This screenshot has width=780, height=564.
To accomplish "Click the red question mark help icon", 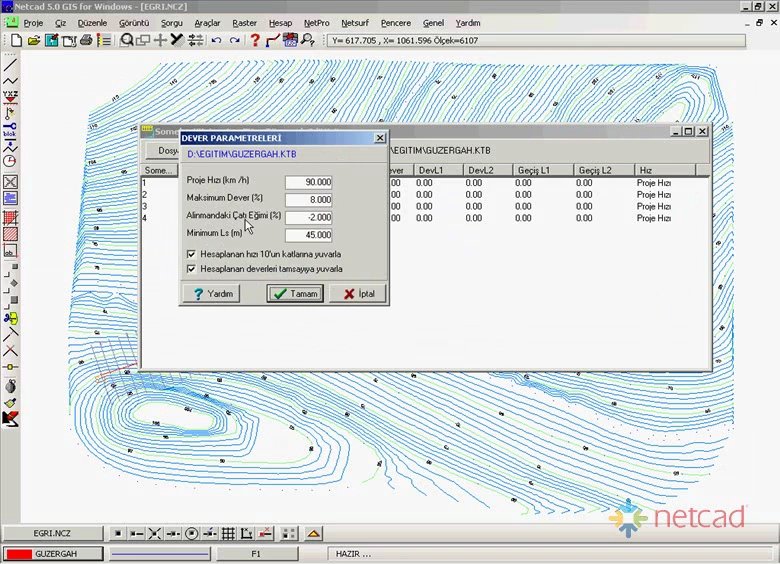I will point(255,40).
